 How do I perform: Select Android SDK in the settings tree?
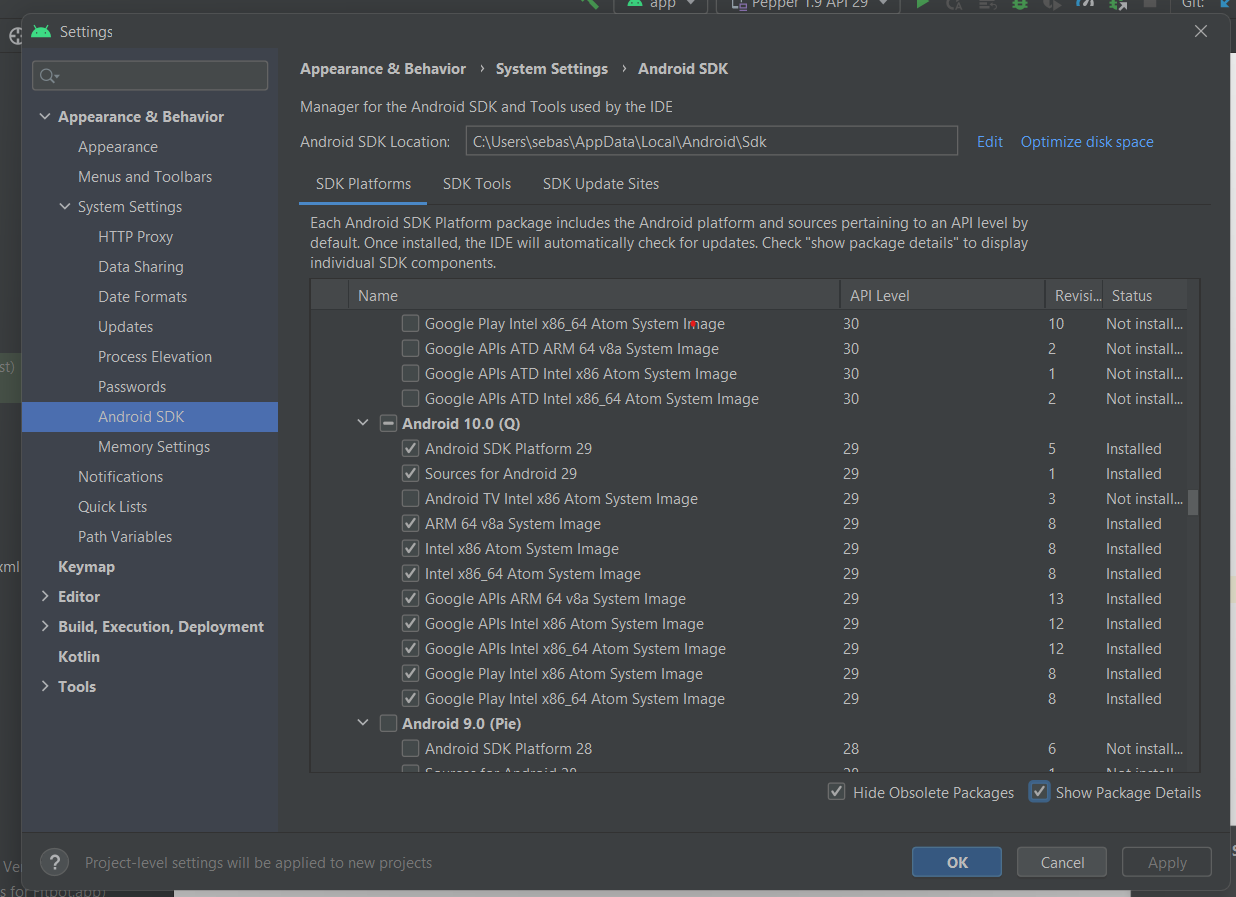click(x=150, y=417)
